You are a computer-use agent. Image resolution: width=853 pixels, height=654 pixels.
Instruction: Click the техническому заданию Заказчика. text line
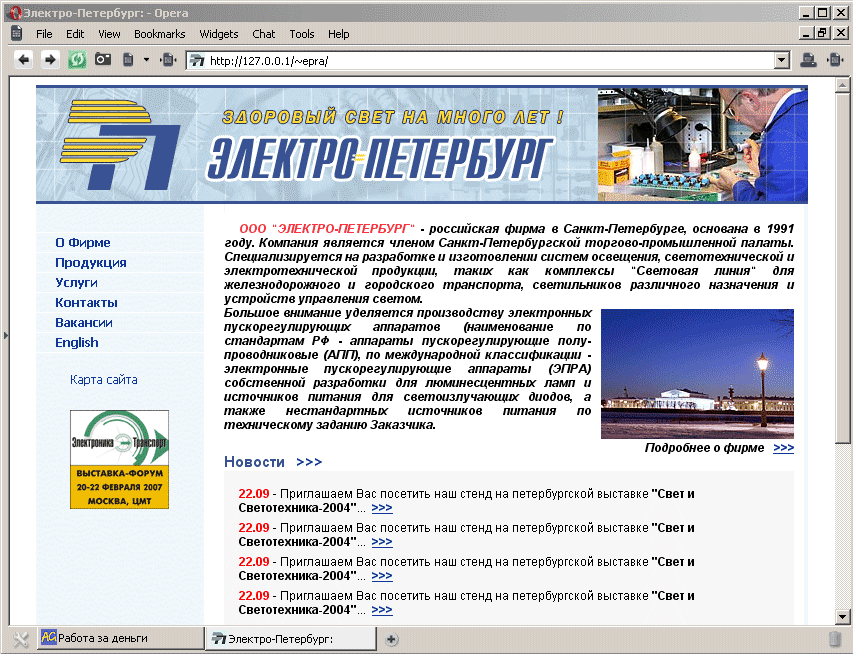330,425
